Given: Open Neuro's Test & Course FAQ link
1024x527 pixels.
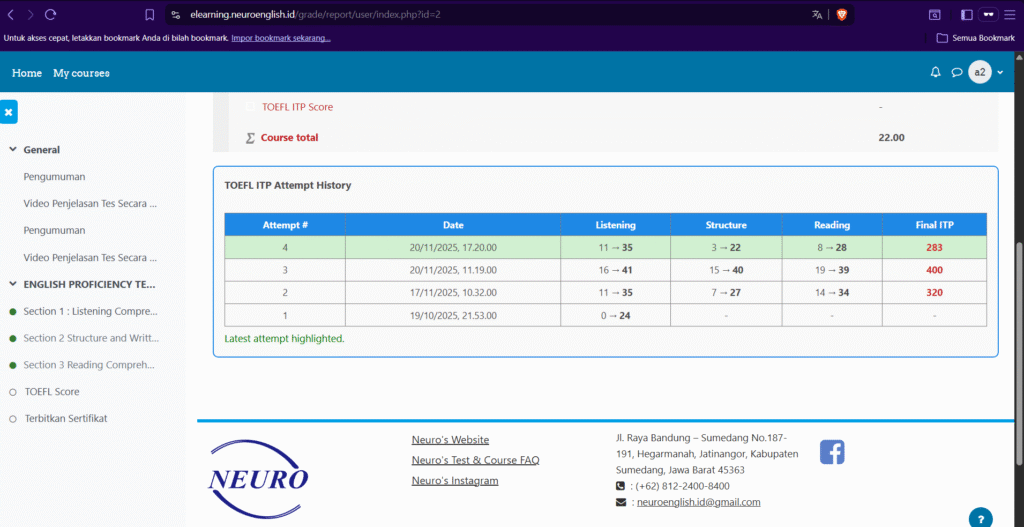Looking at the screenshot, I should (x=475, y=460).
